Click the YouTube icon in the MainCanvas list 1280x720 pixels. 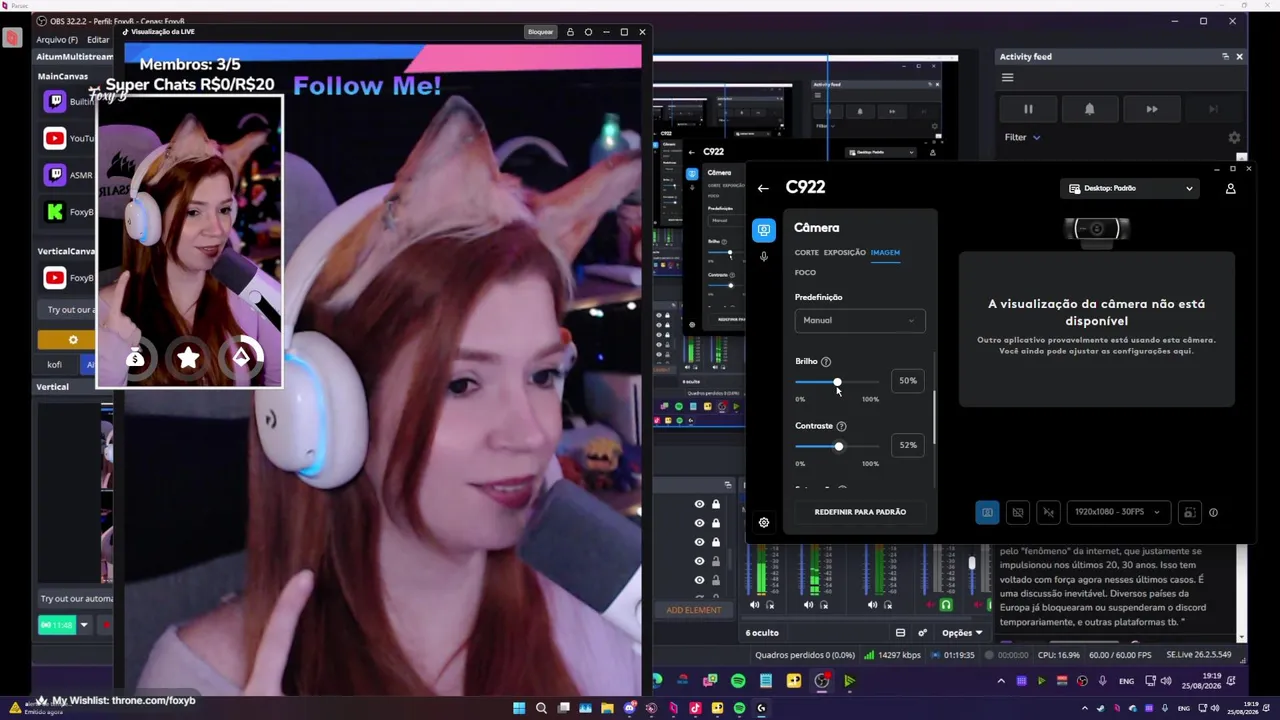[x=55, y=138]
